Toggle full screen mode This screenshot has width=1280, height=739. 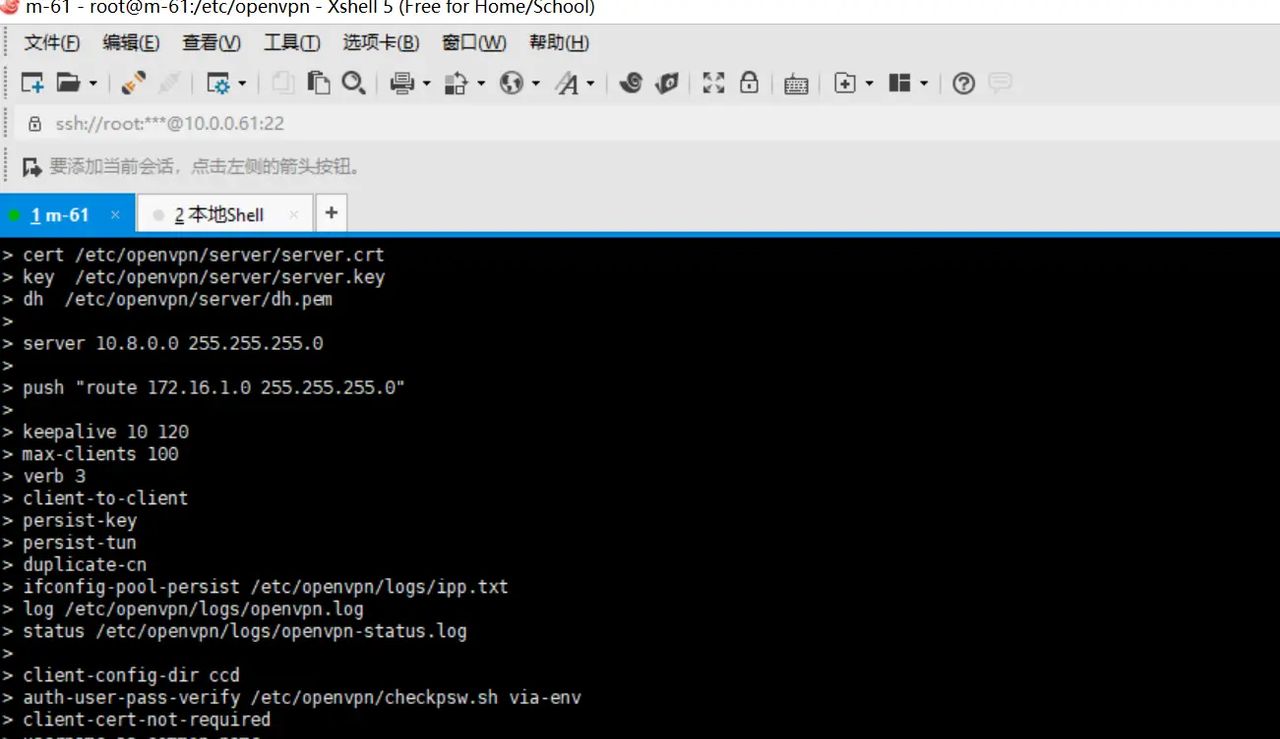tap(713, 83)
